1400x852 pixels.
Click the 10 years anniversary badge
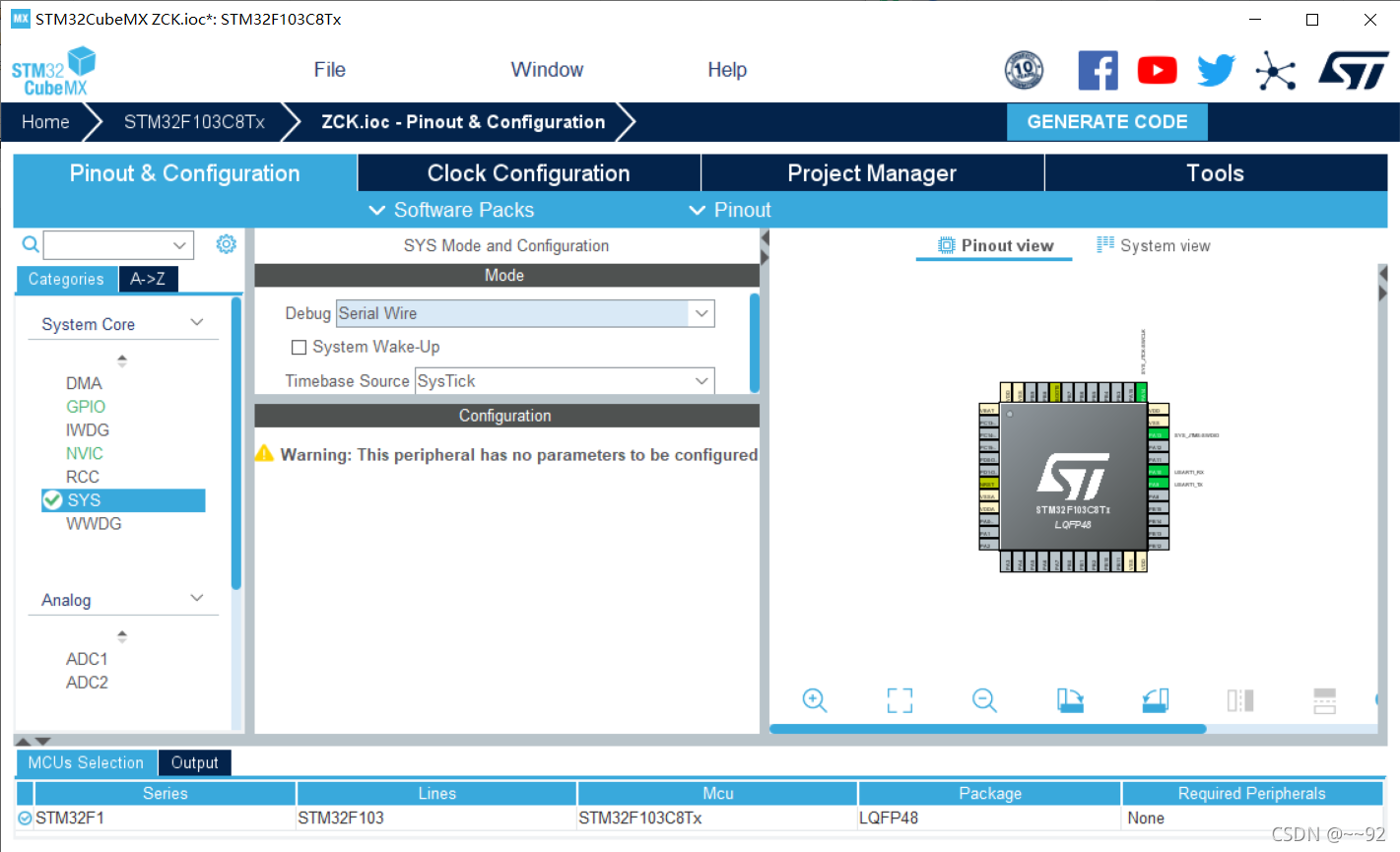[1024, 70]
